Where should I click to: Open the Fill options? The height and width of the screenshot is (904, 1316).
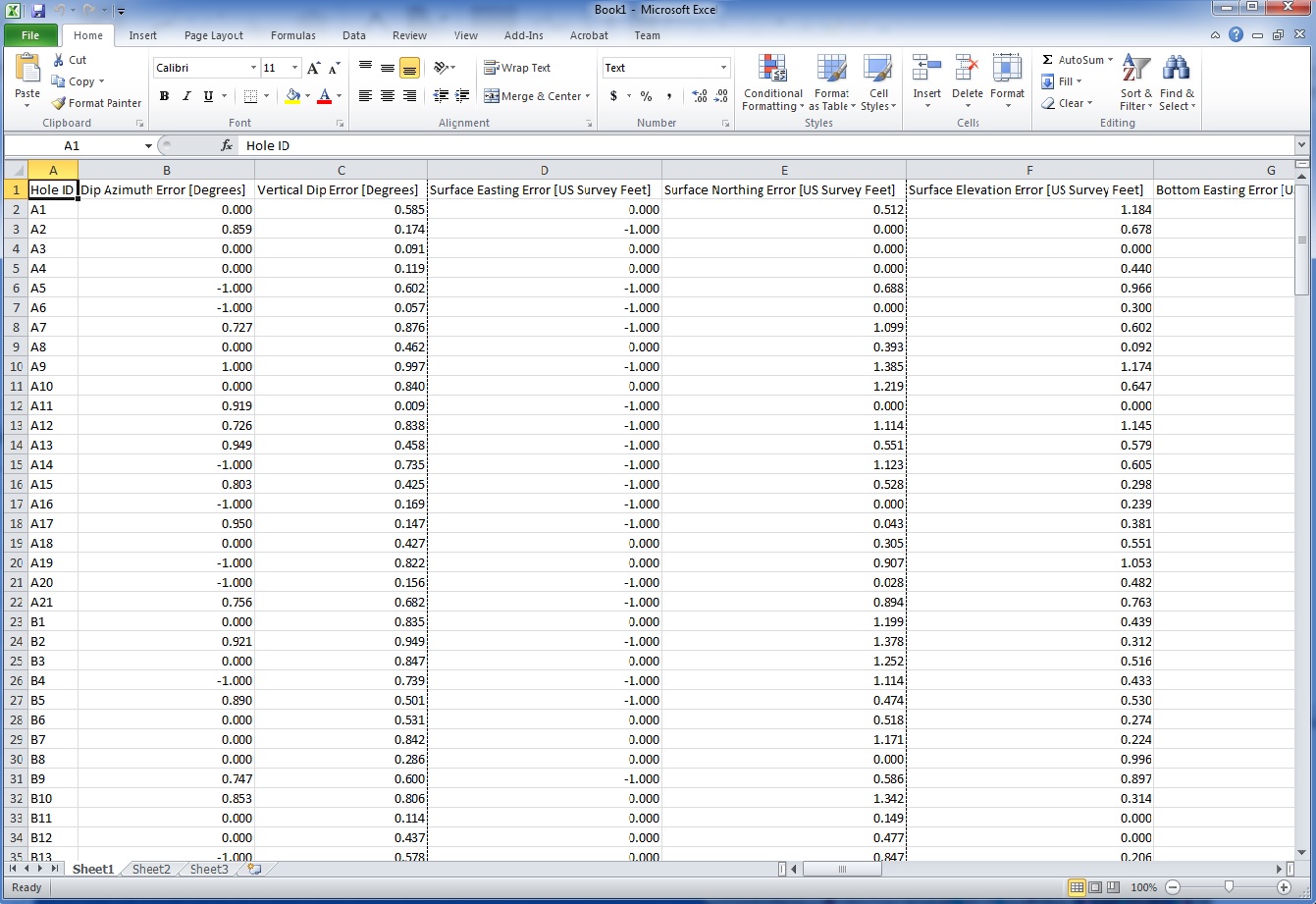click(1061, 81)
